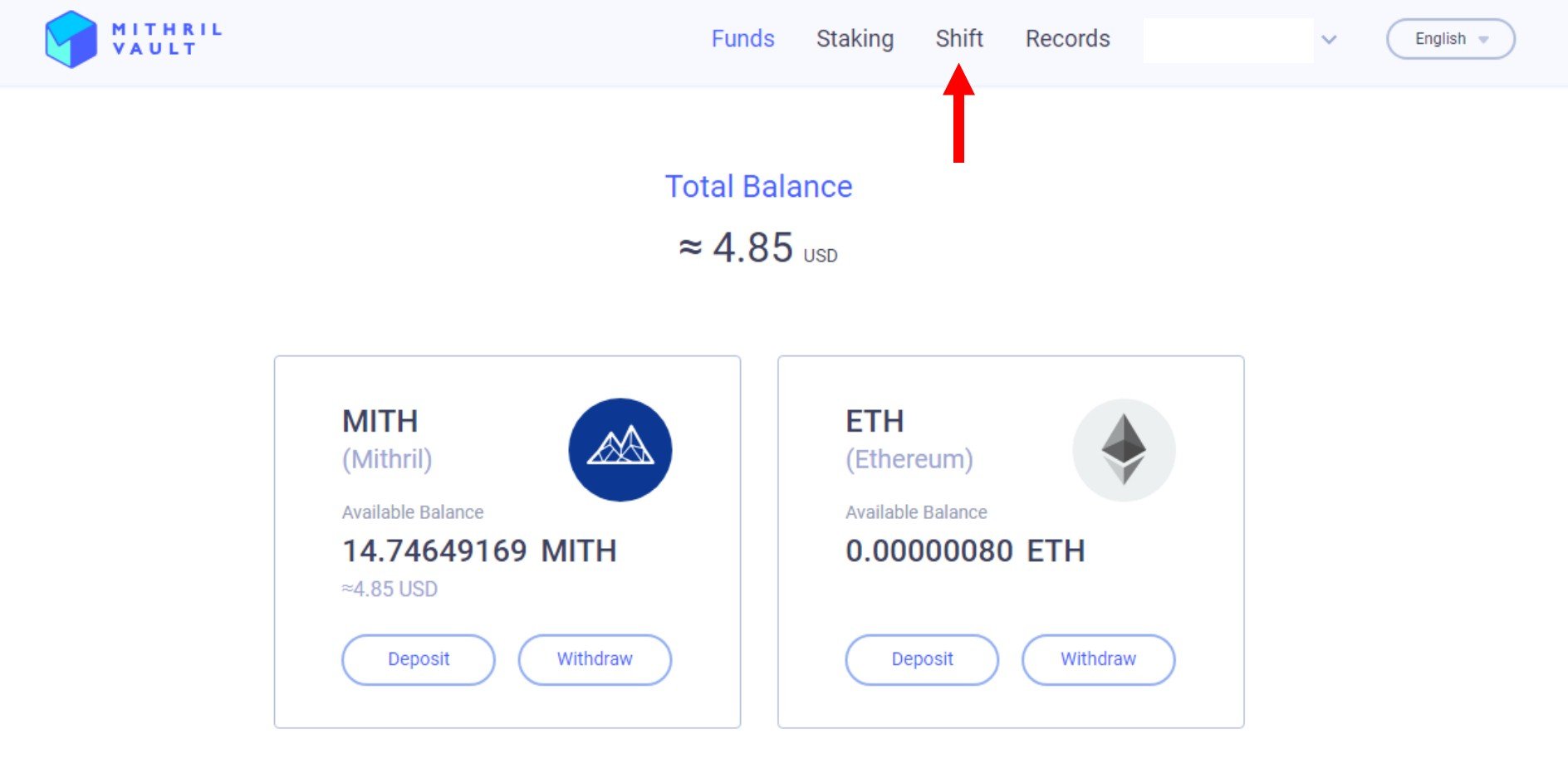The image size is (1568, 778).
Task: Click the blank account name field
Action: [x=1228, y=40]
